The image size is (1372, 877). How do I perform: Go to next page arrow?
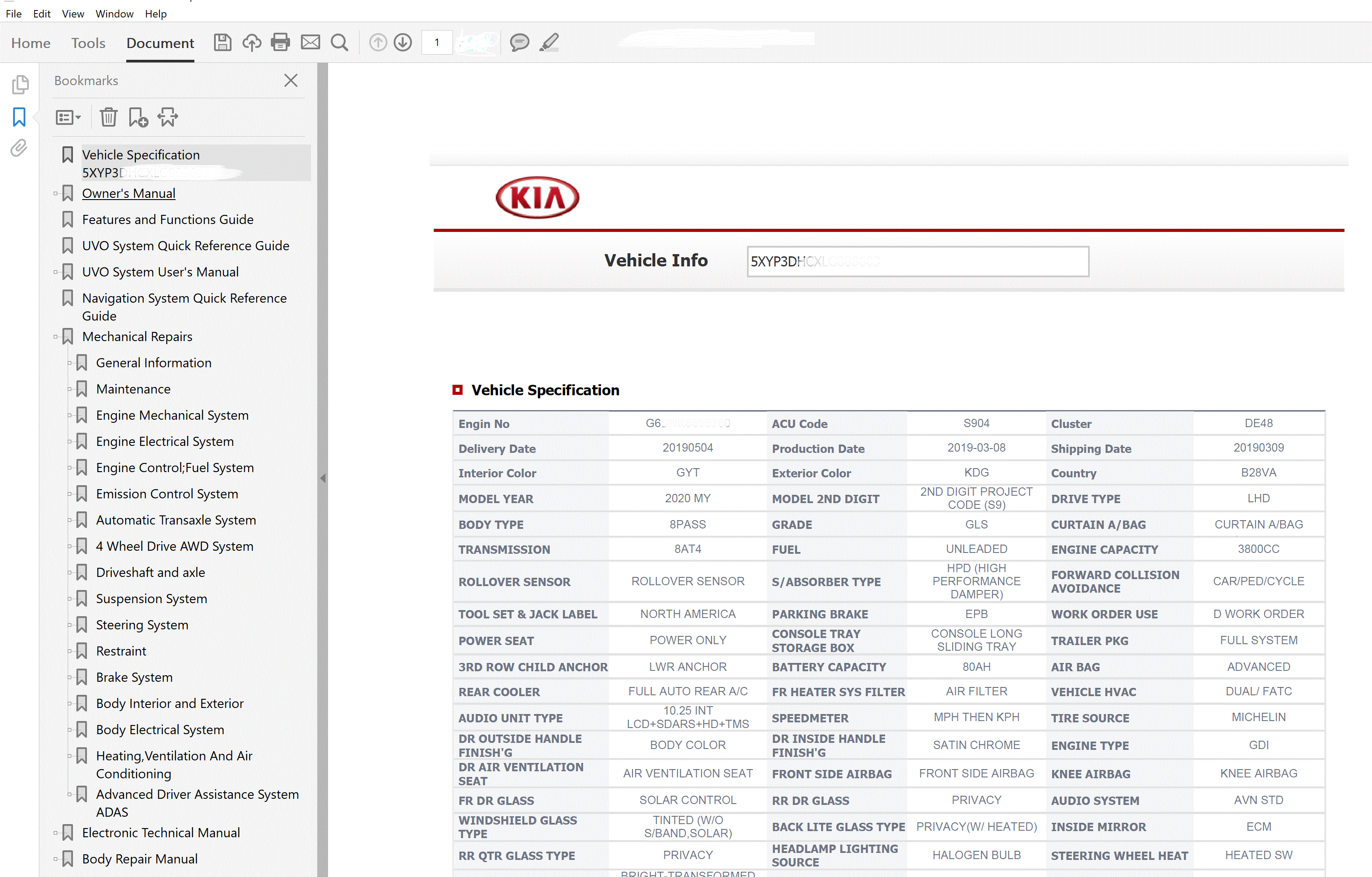click(403, 43)
